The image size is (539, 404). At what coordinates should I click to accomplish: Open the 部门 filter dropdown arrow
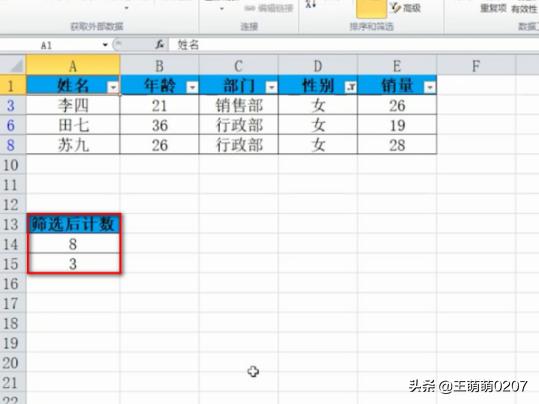(272, 88)
